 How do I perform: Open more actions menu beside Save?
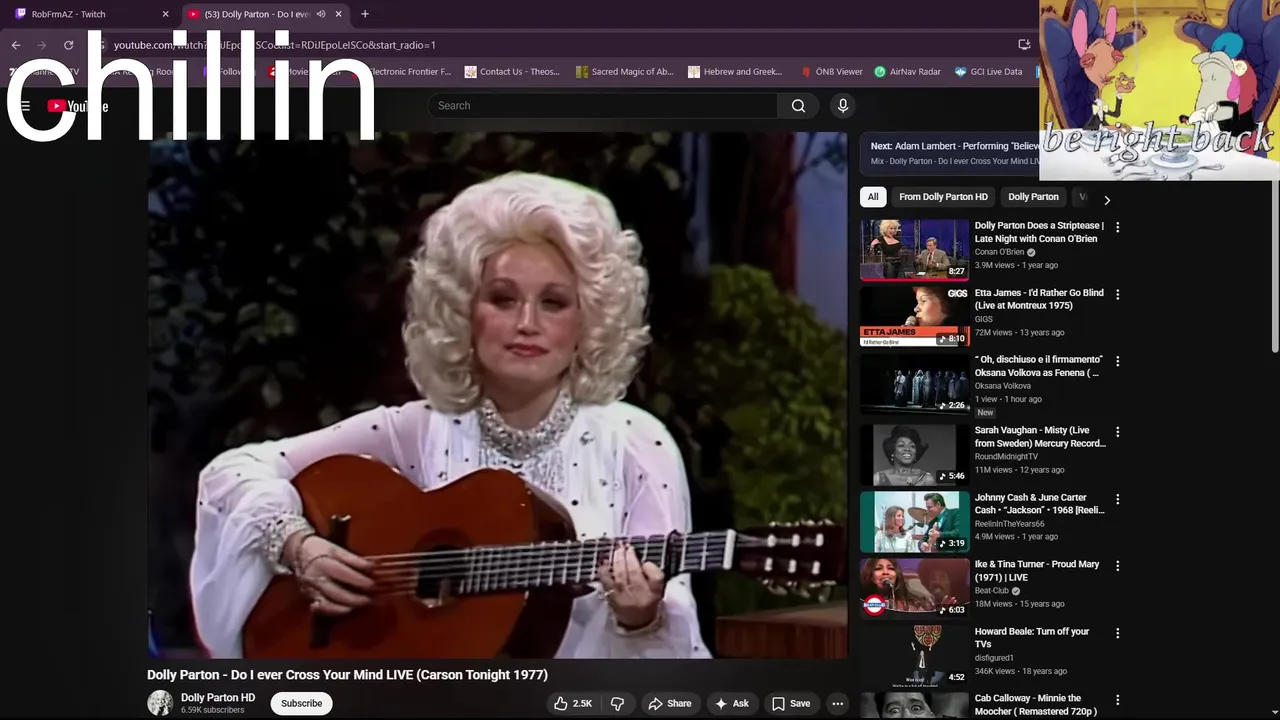(x=838, y=703)
